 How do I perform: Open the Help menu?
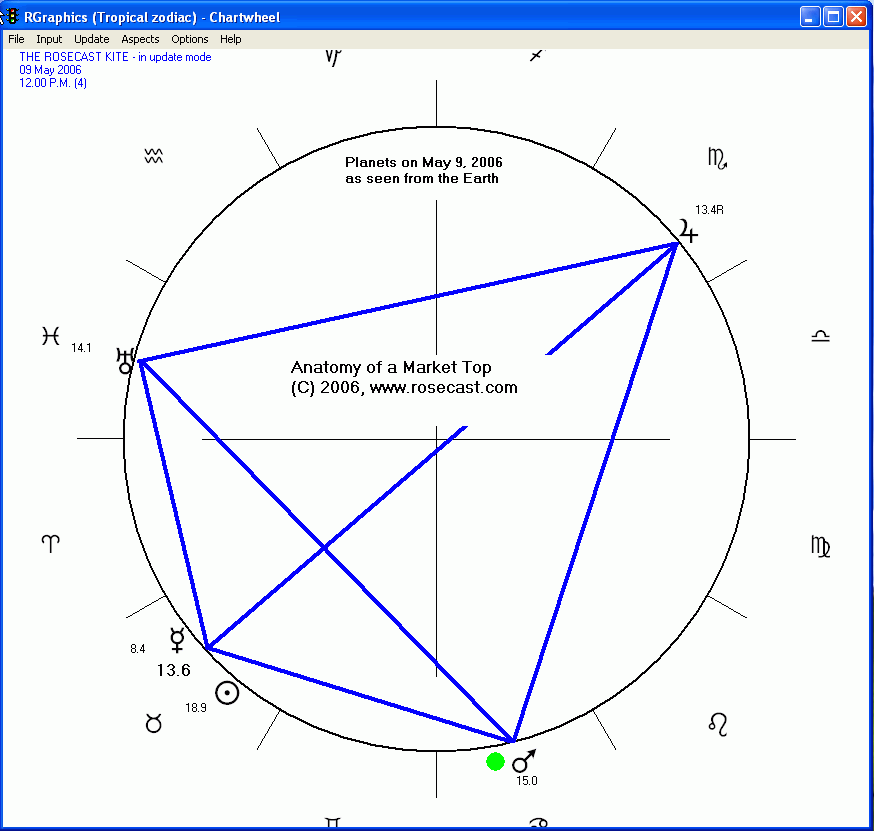231,39
